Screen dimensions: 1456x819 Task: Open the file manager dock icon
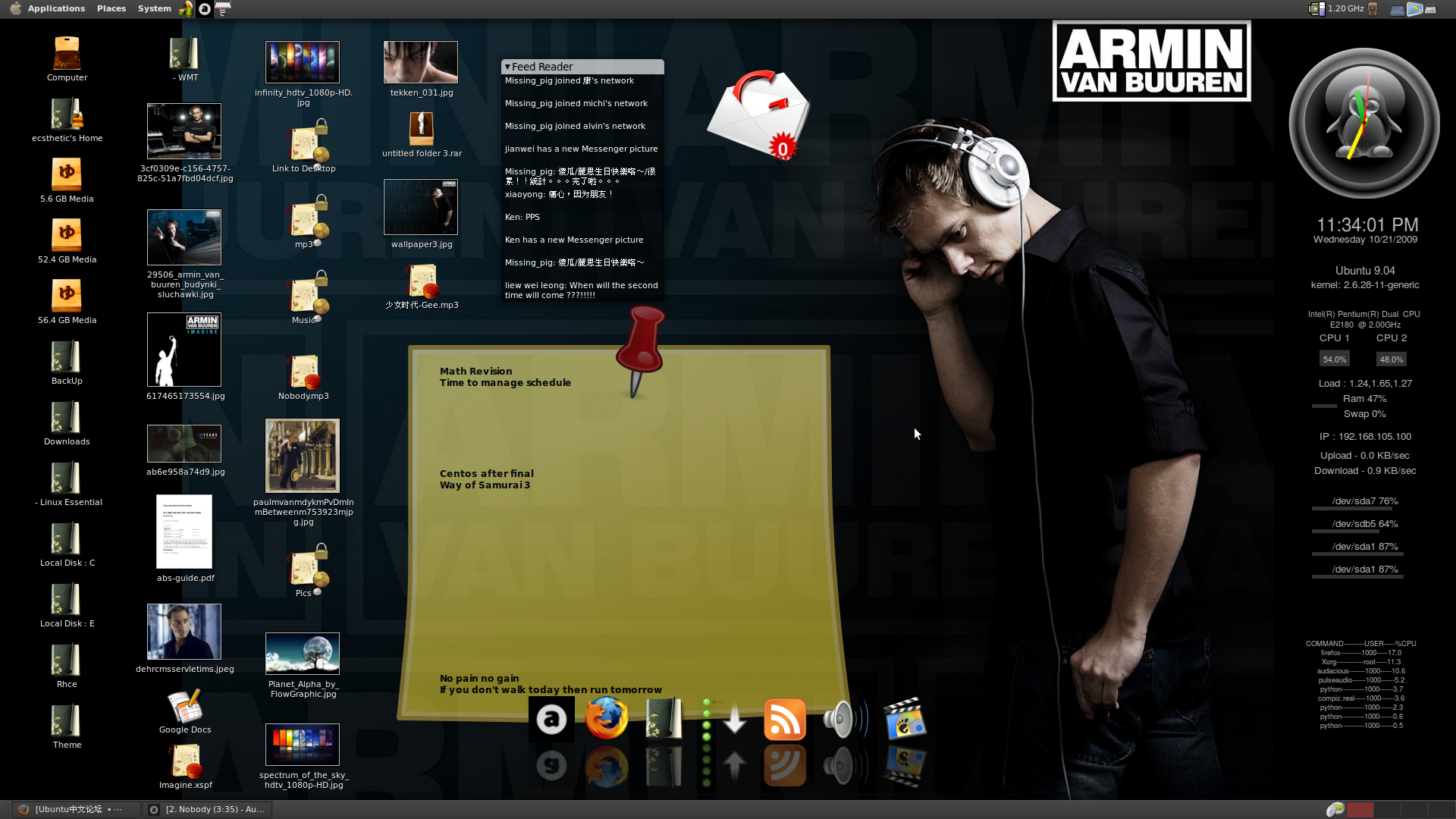[x=664, y=717]
